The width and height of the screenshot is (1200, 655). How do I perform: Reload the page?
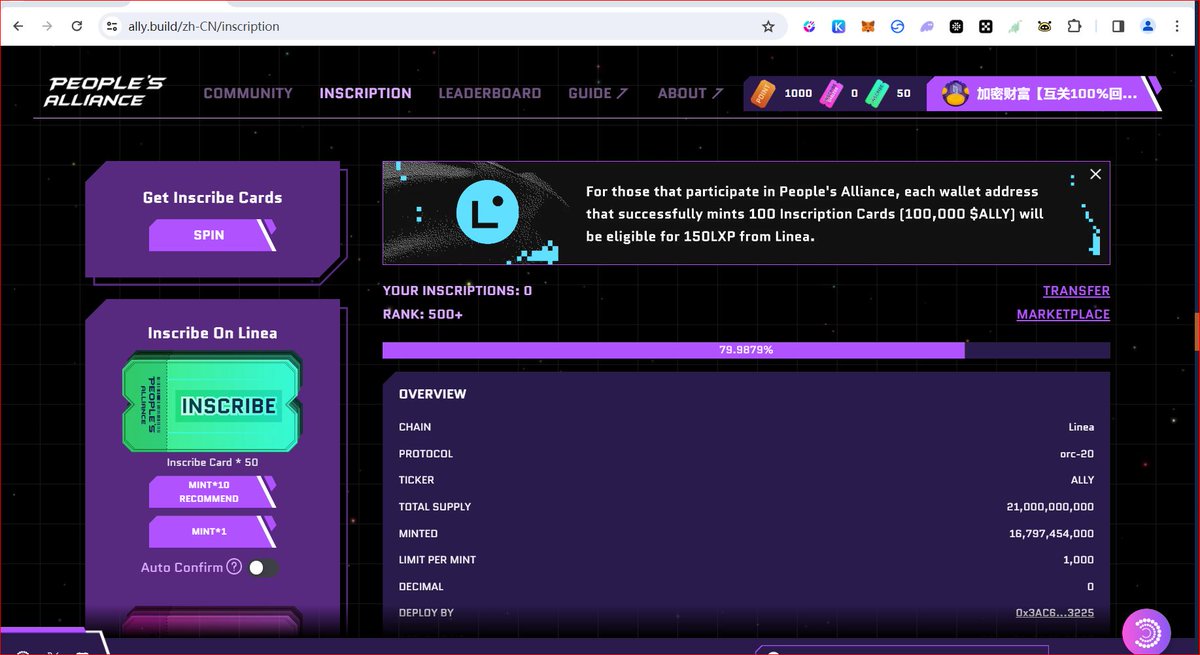(x=77, y=27)
